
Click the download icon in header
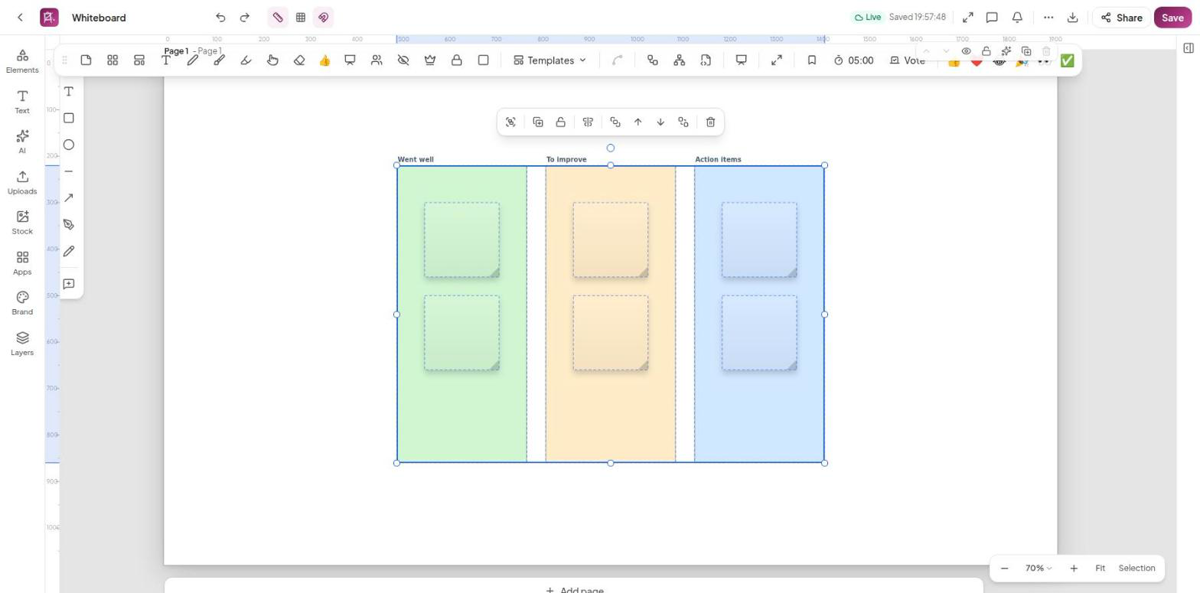click(1073, 17)
